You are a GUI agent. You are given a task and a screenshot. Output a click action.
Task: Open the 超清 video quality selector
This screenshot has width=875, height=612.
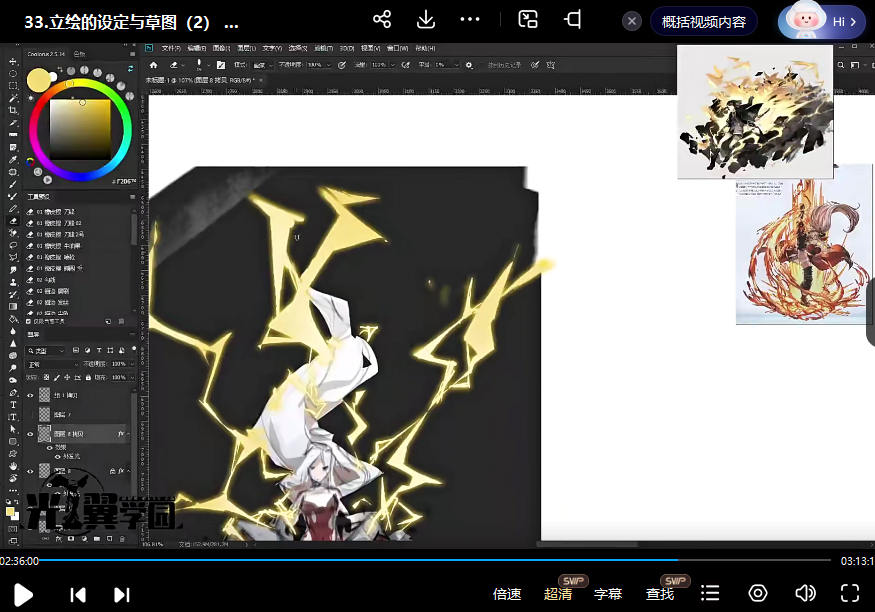pyautogui.click(x=558, y=594)
